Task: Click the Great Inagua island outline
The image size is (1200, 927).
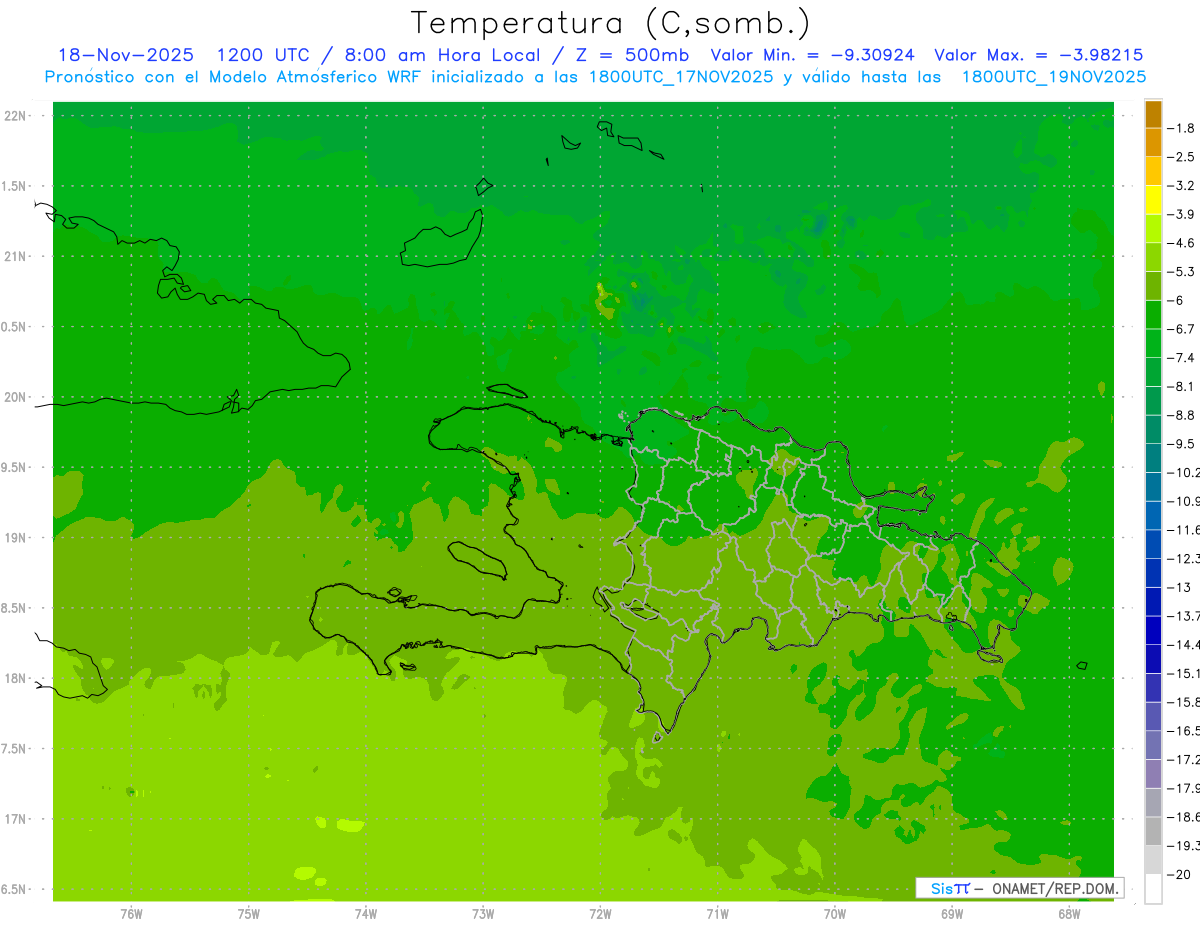Action: click(443, 240)
